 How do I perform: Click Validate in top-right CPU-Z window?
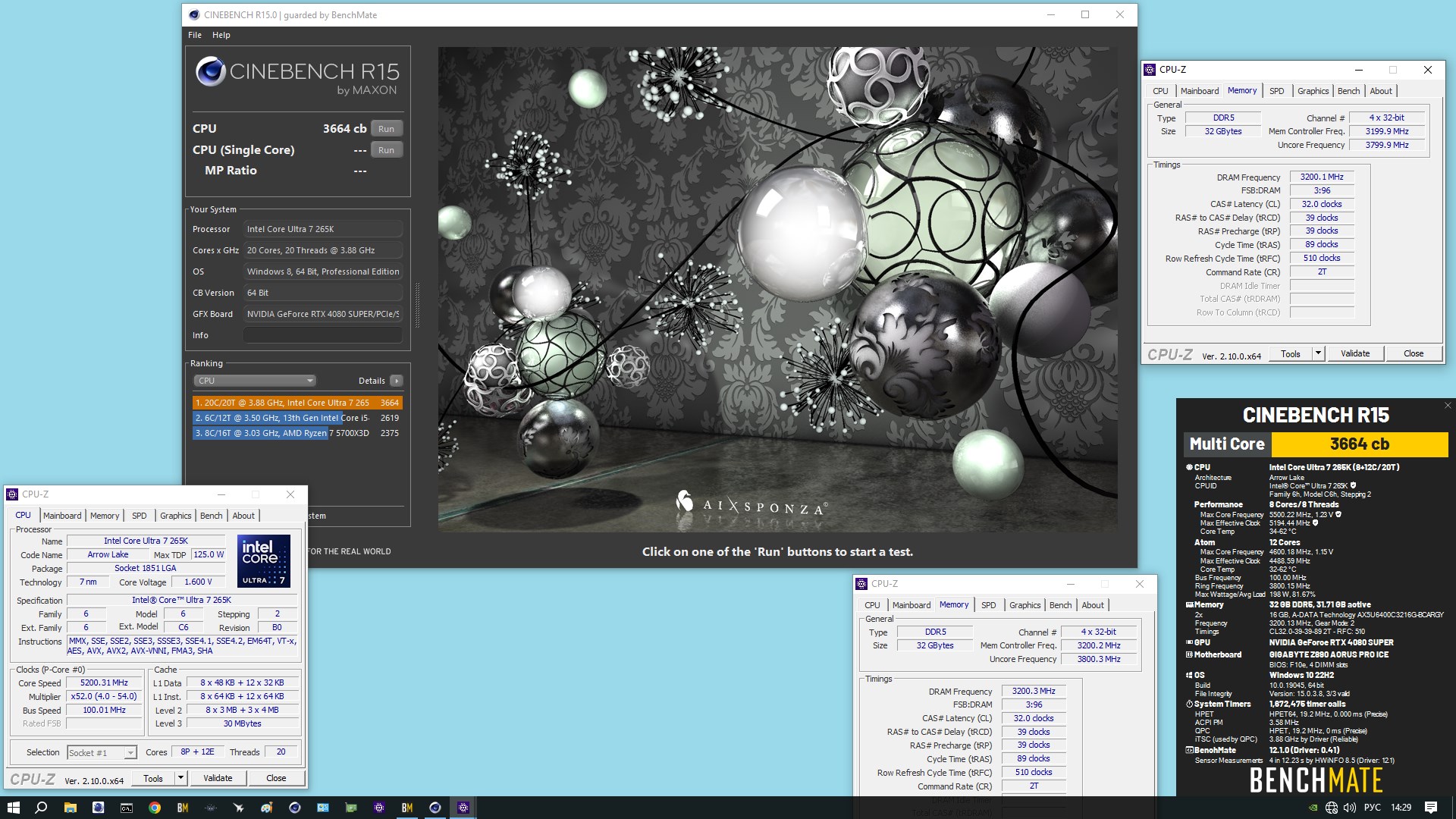pyautogui.click(x=1355, y=353)
